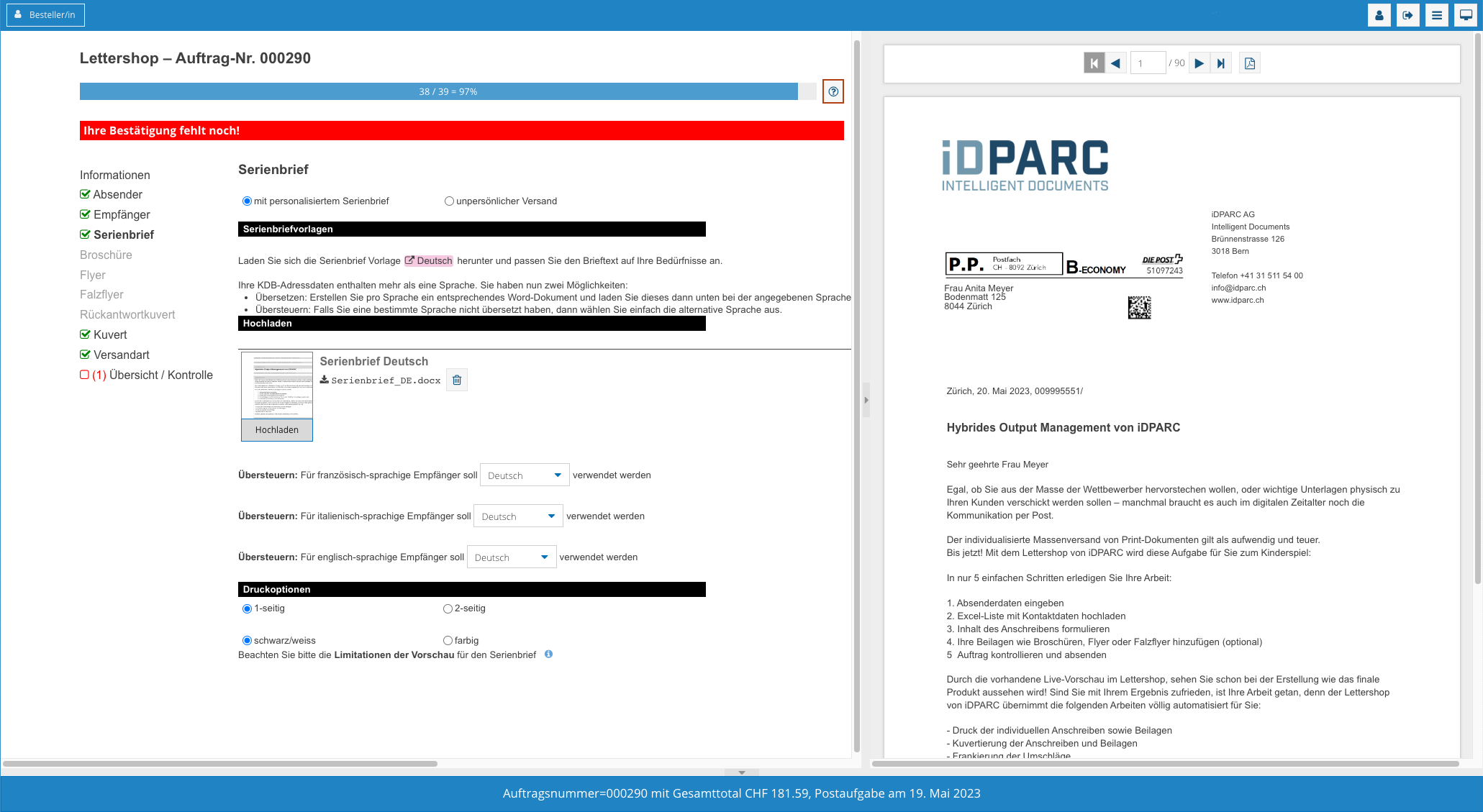Open language dropdown for italienisch-sprachige Empfänger
Screen dimensions: 1483x812
[x=517, y=516]
